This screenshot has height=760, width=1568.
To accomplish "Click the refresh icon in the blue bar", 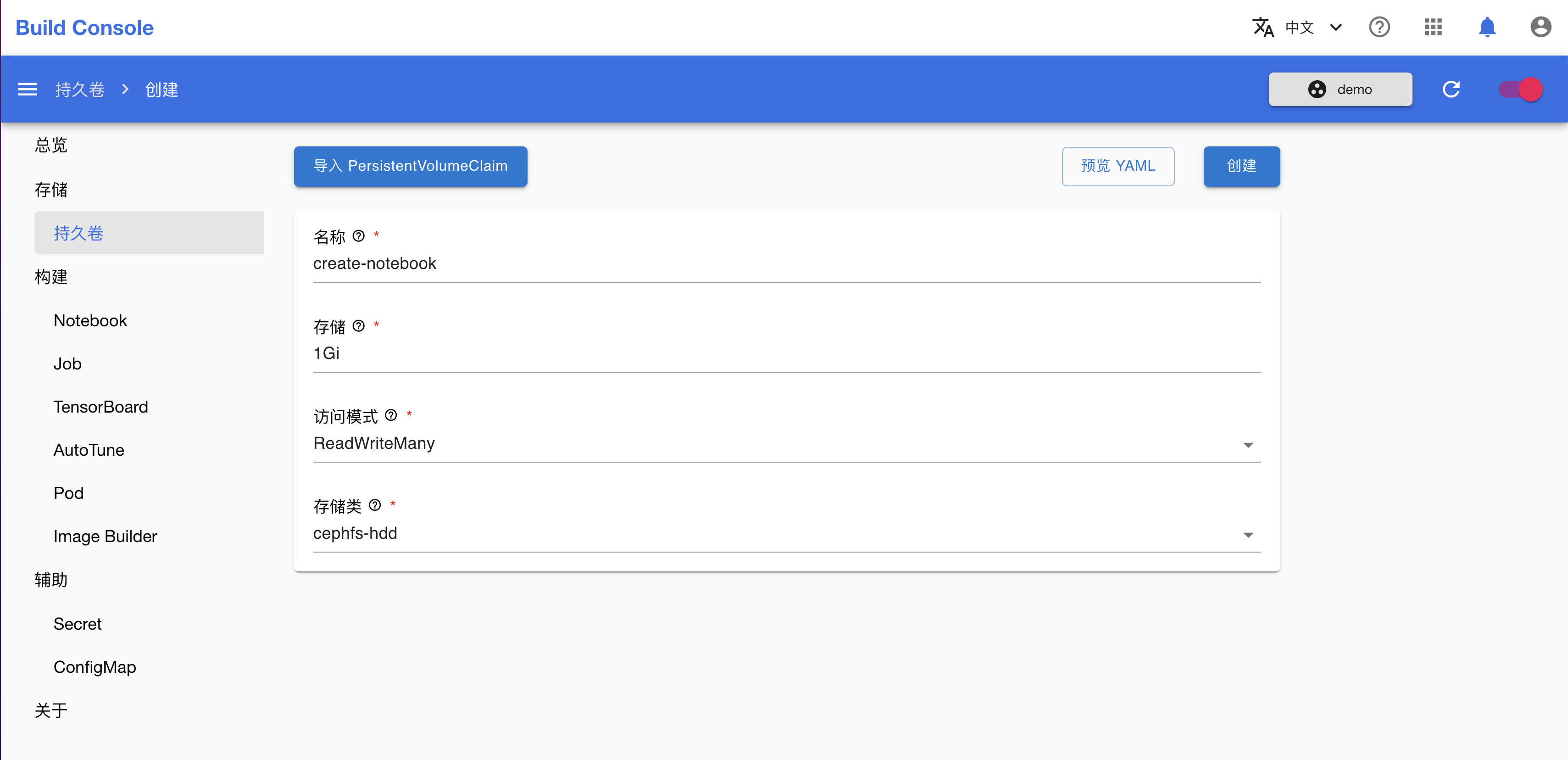I will [x=1451, y=89].
